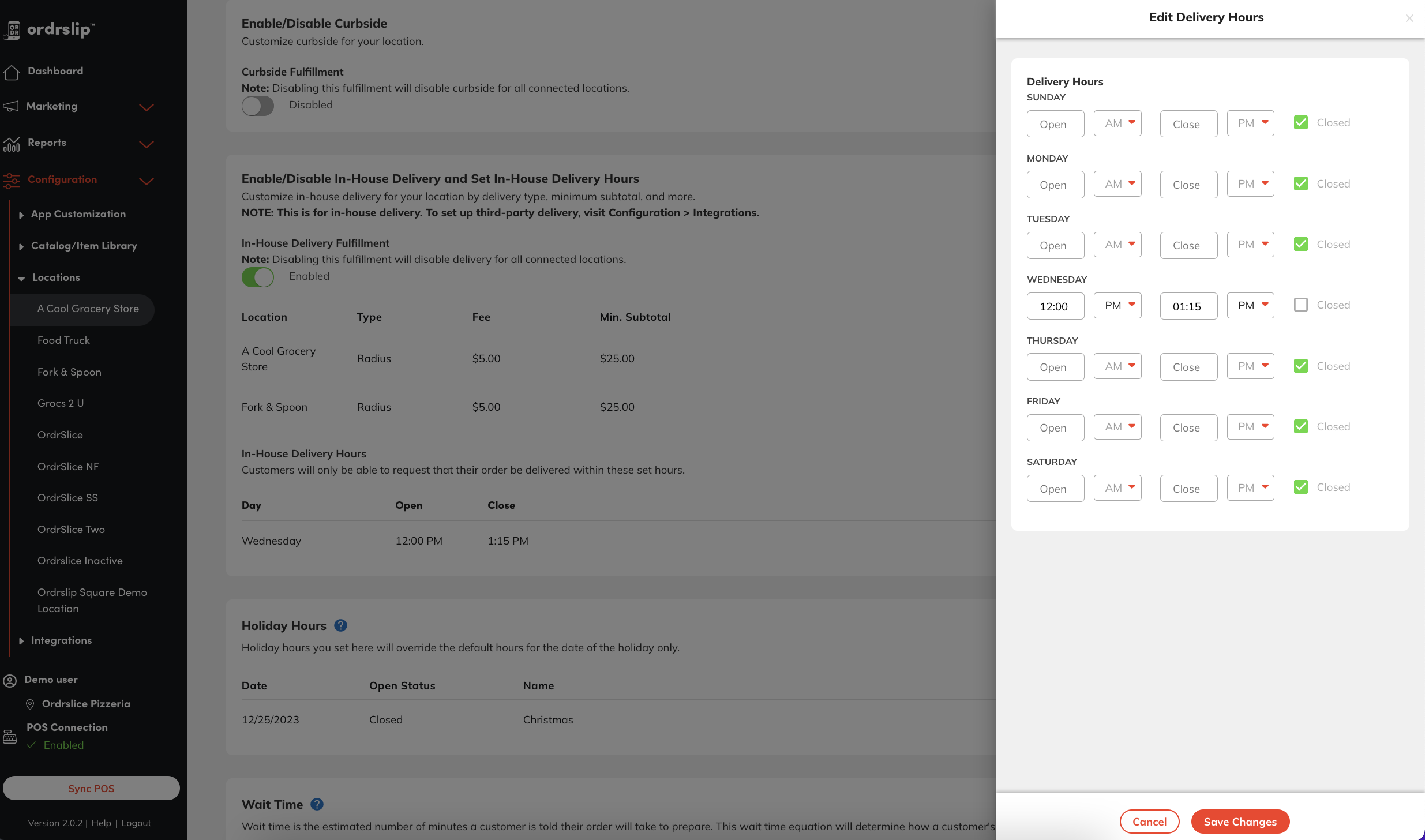1425x840 pixels.
Task: Disable the In-House Delivery Fulfillment toggle
Action: [257, 277]
